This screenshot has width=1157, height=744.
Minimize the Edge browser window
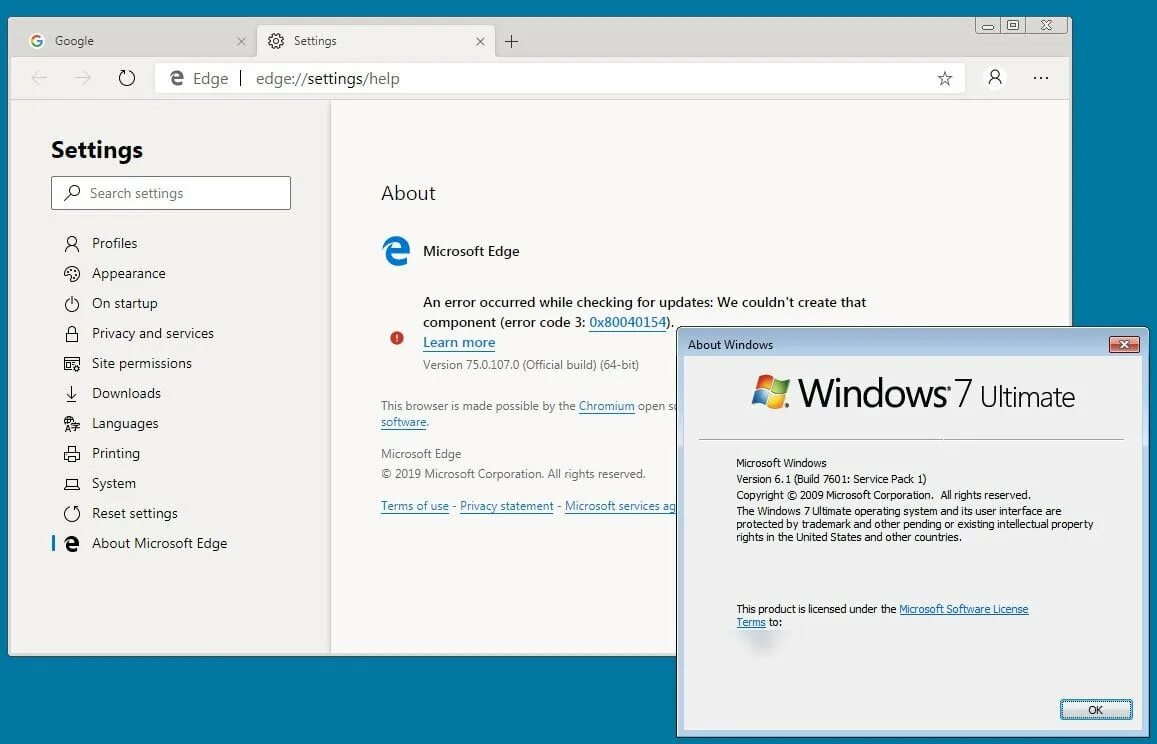coord(988,26)
